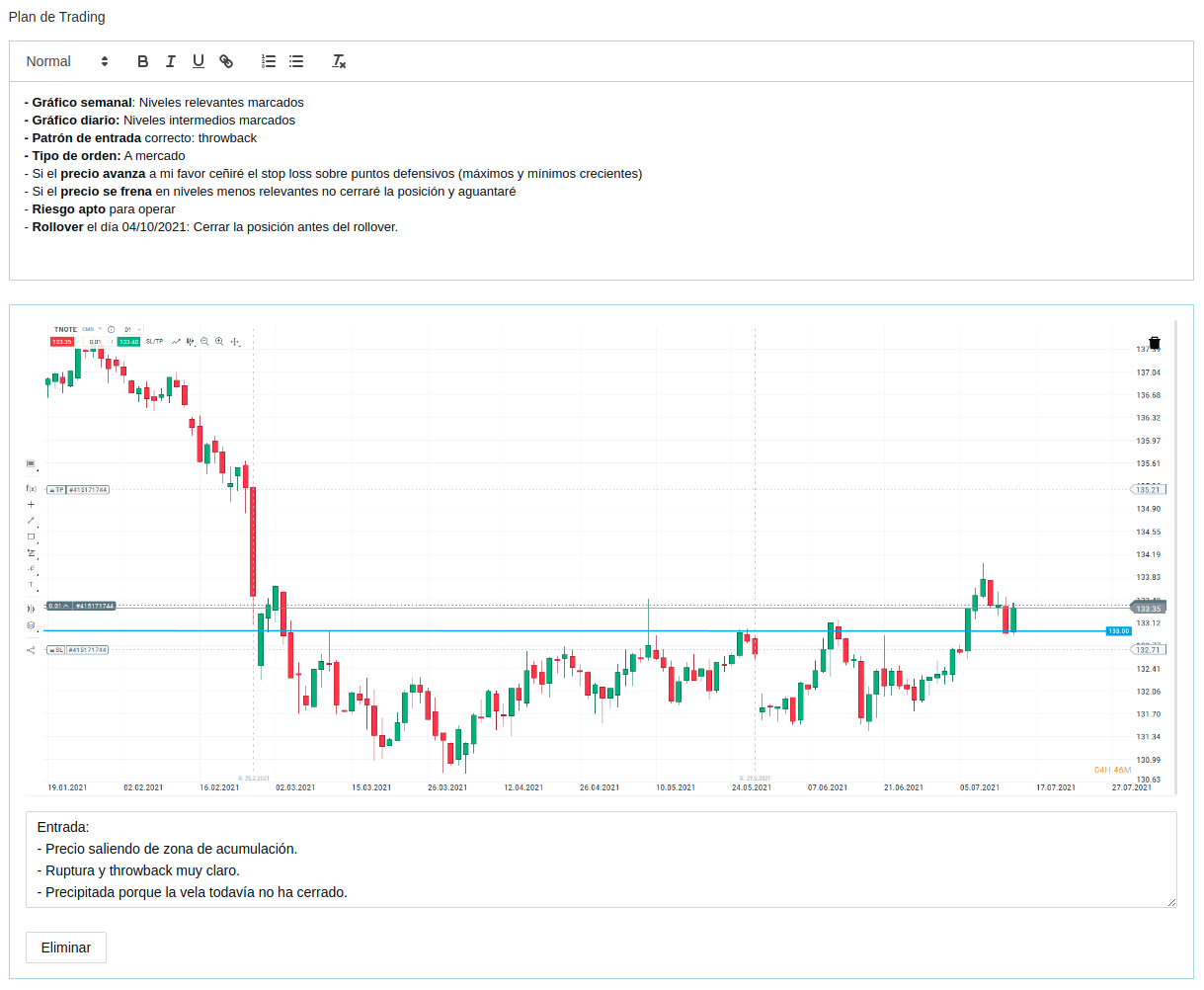The width and height of the screenshot is (1204, 990).
Task: Toggle underline formatting button
Action: click(198, 61)
